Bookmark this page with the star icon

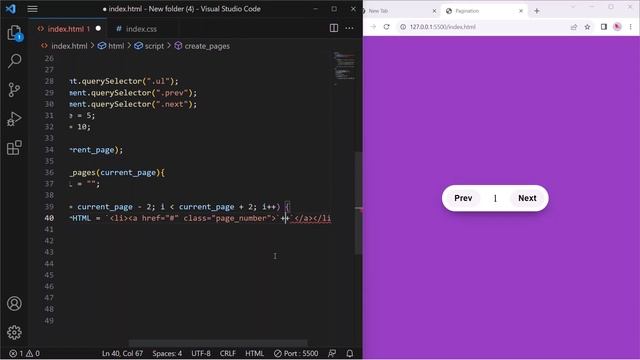pos(587,27)
